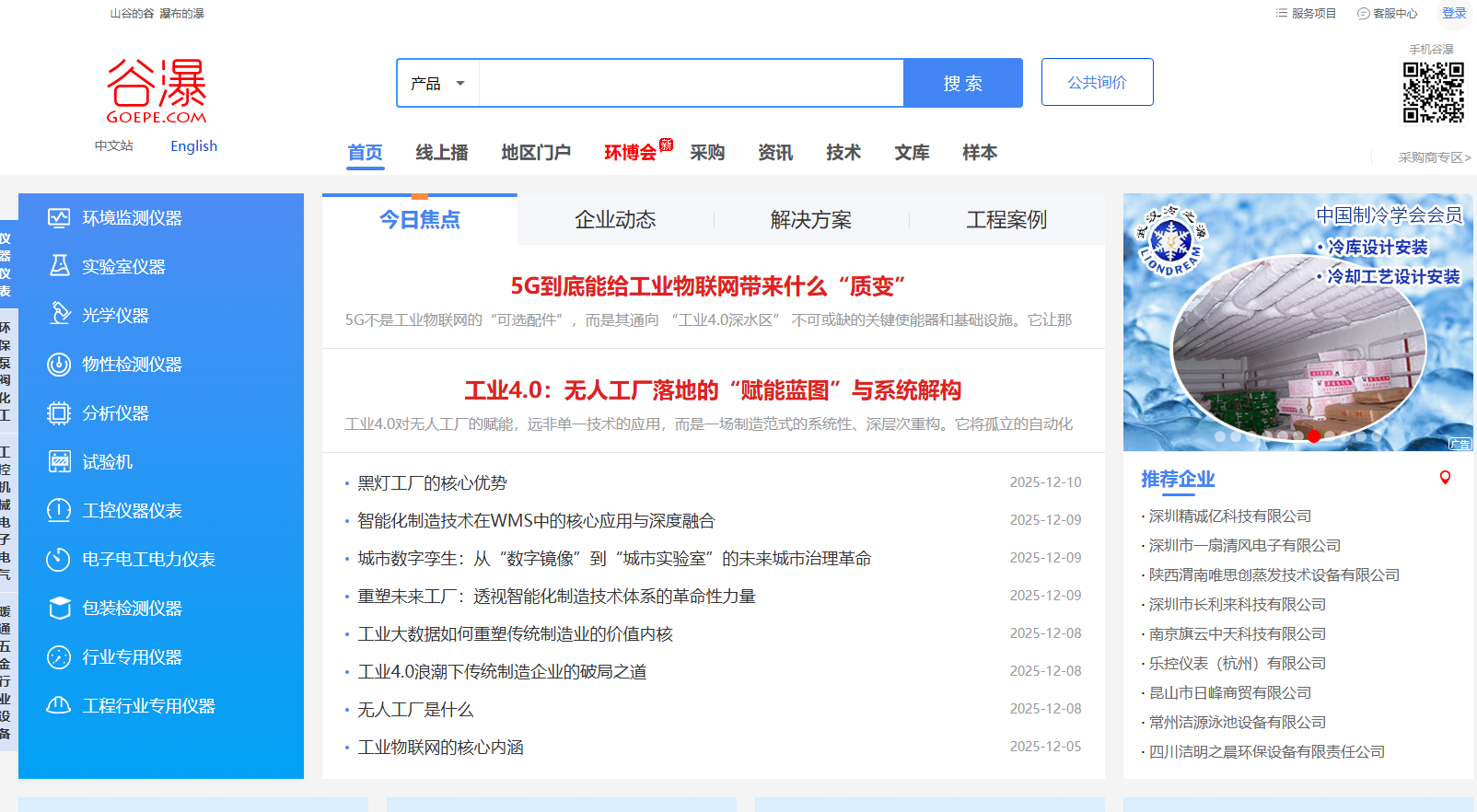Switch to the English site
This screenshot has height=812, width=1477.
point(194,145)
